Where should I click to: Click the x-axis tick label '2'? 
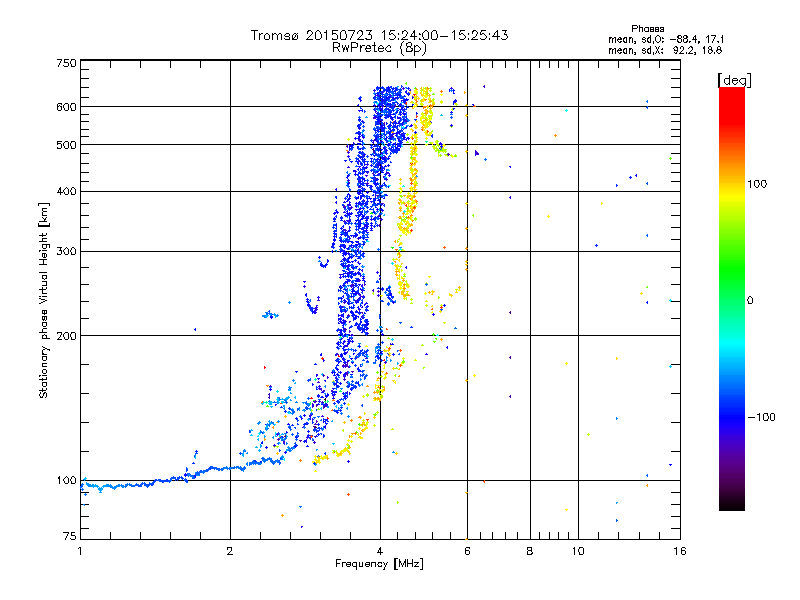click(230, 551)
